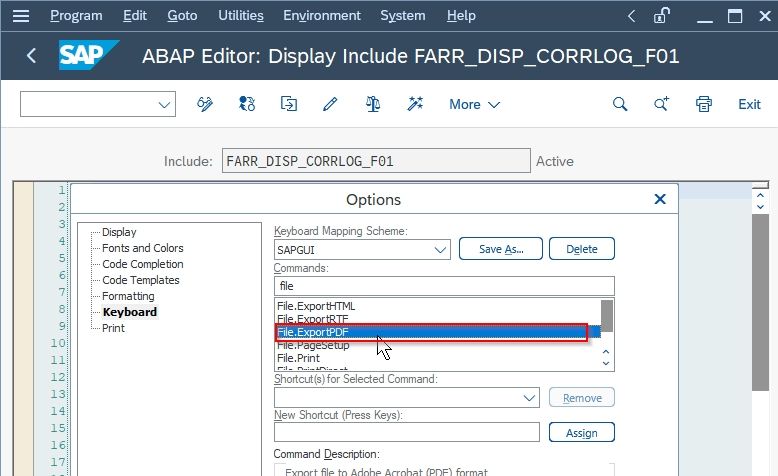Image resolution: width=778 pixels, height=476 pixels.
Task: Click the lock session icon
Action: [x=661, y=16]
